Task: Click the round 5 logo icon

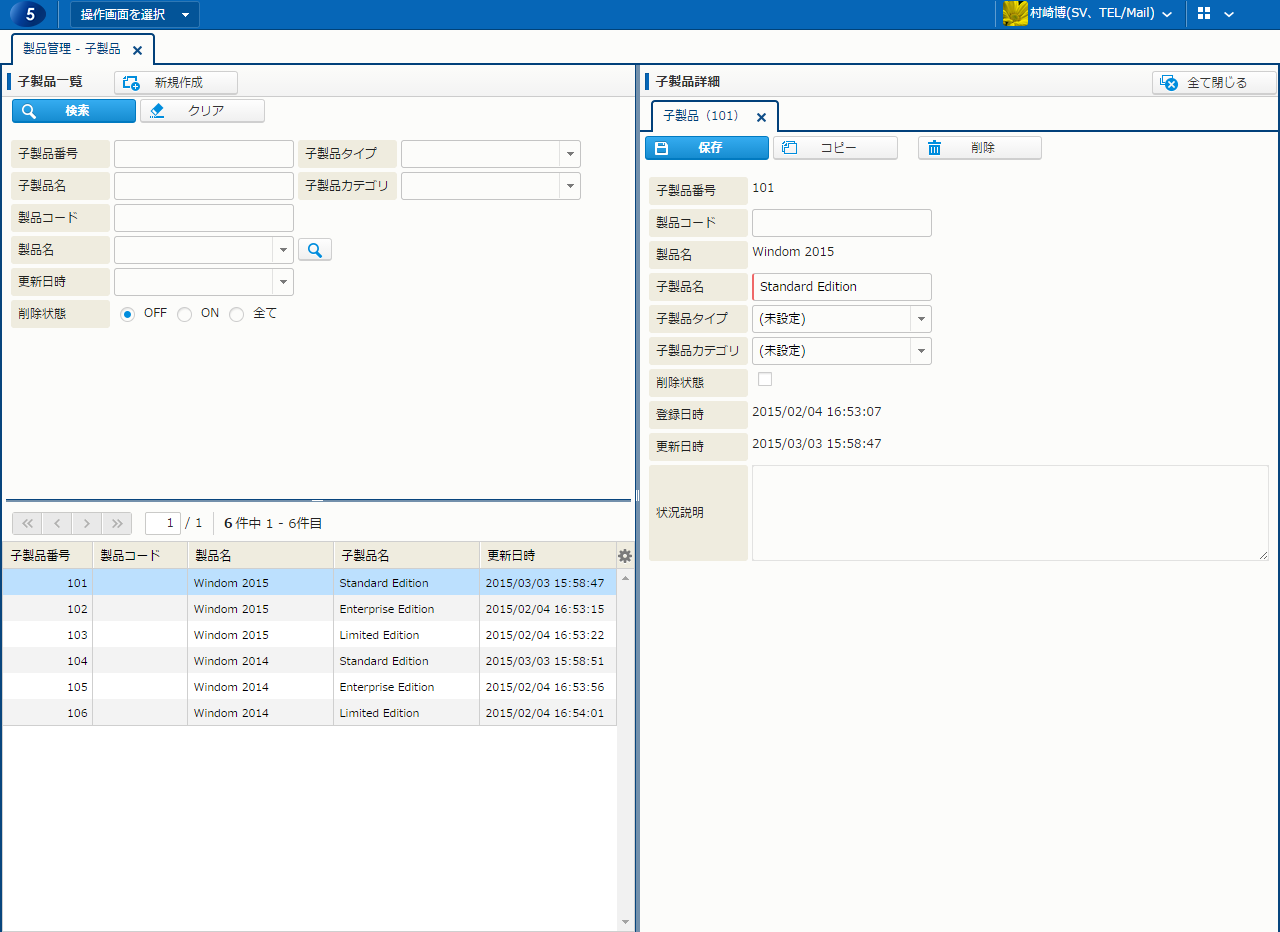Action: click(29, 14)
